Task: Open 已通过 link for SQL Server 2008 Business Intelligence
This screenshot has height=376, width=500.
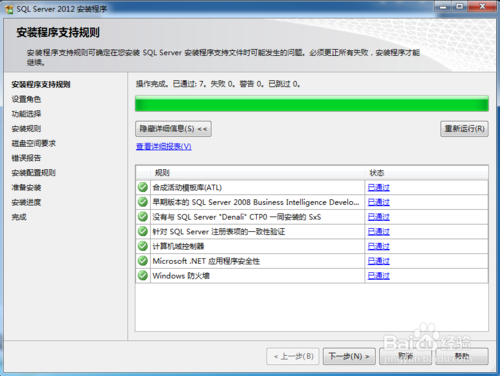Action: click(x=379, y=202)
